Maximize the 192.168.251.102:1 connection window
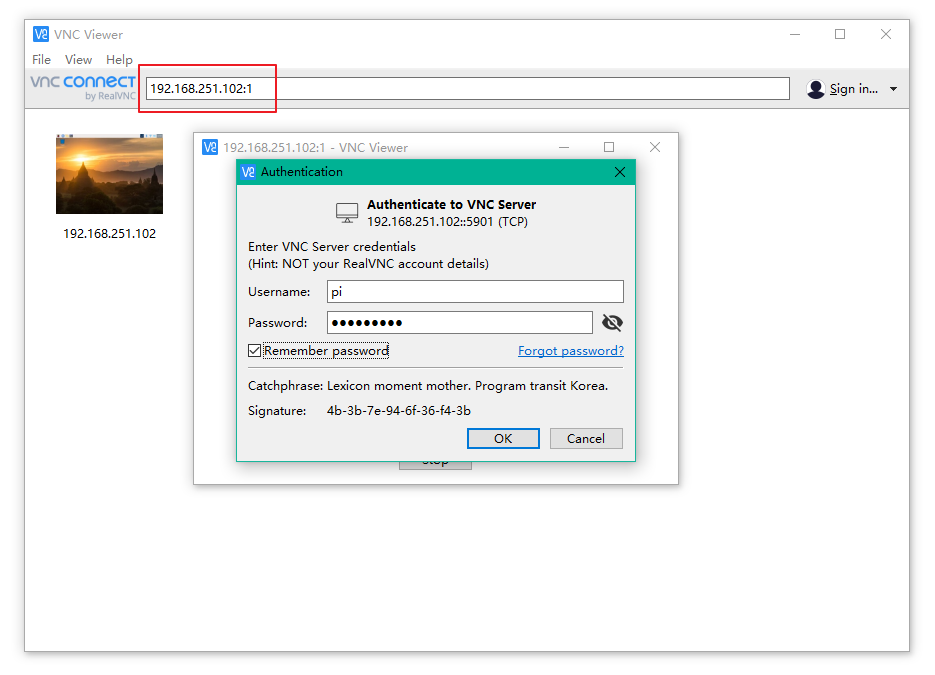 pyautogui.click(x=609, y=147)
